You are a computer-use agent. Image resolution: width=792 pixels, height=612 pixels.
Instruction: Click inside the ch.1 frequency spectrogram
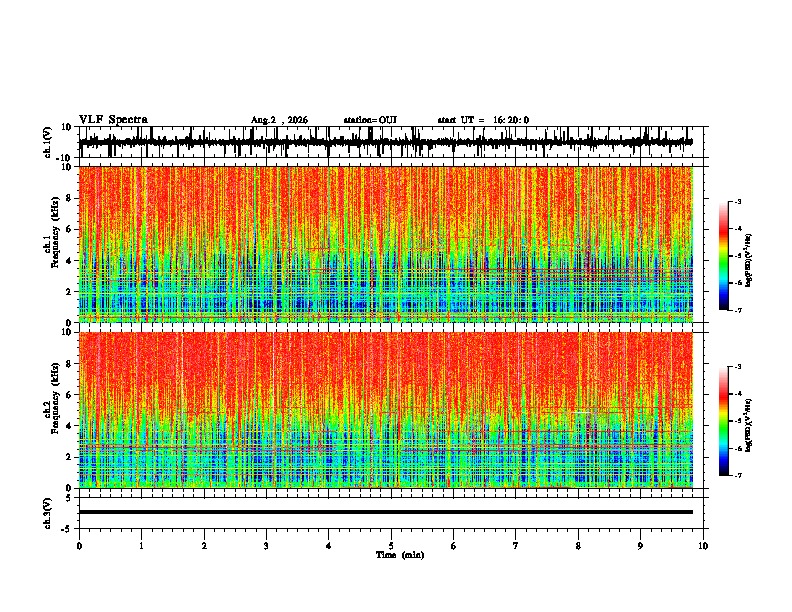(385, 244)
